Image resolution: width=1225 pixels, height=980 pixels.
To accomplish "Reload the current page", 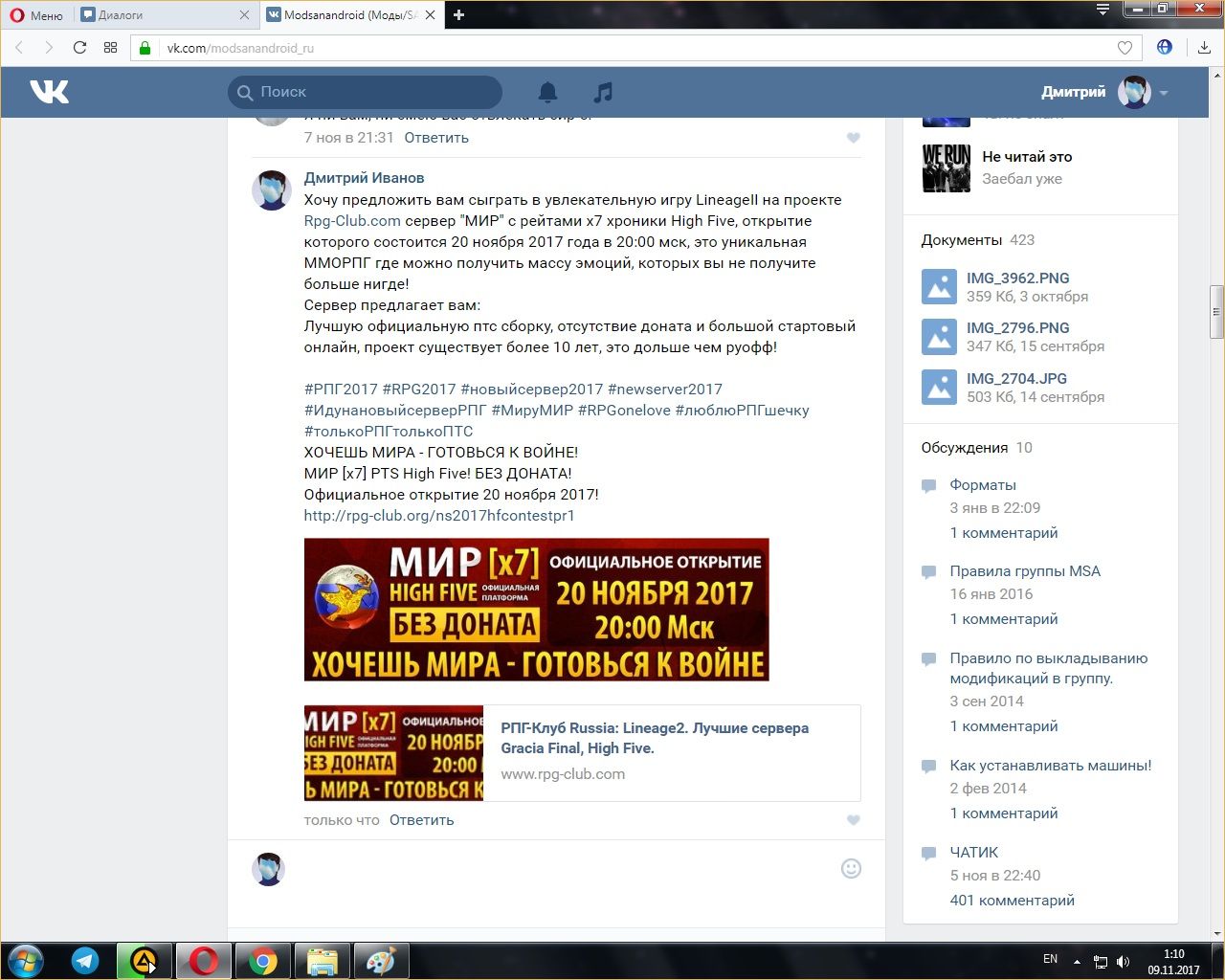I will pos(80,48).
